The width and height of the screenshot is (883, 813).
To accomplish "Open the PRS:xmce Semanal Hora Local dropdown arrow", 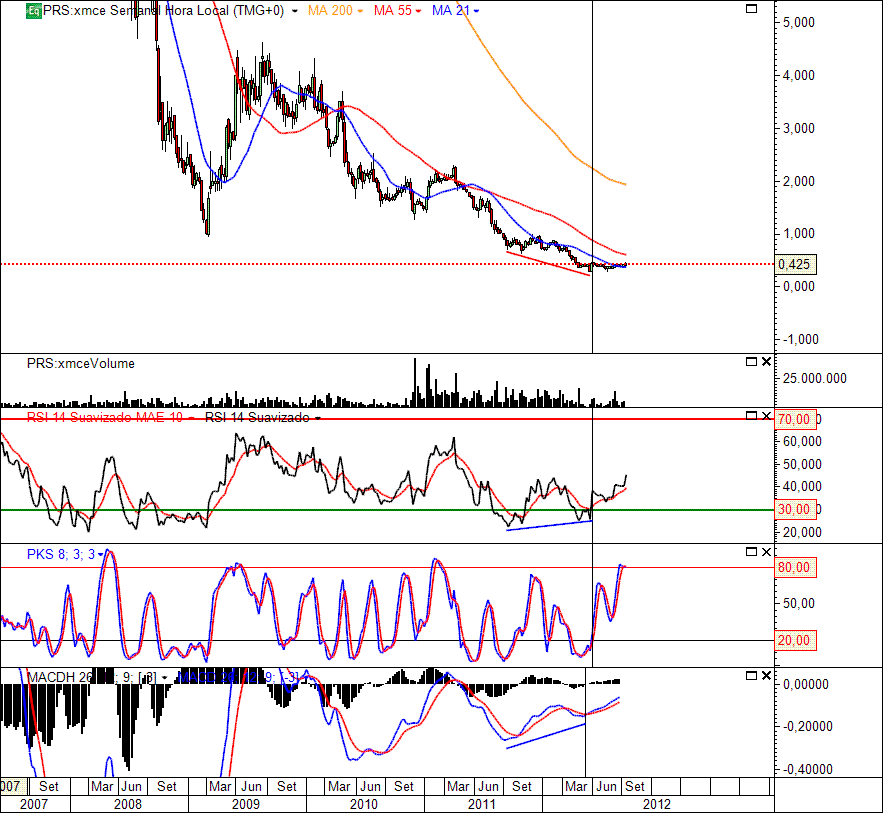I will coord(295,11).
